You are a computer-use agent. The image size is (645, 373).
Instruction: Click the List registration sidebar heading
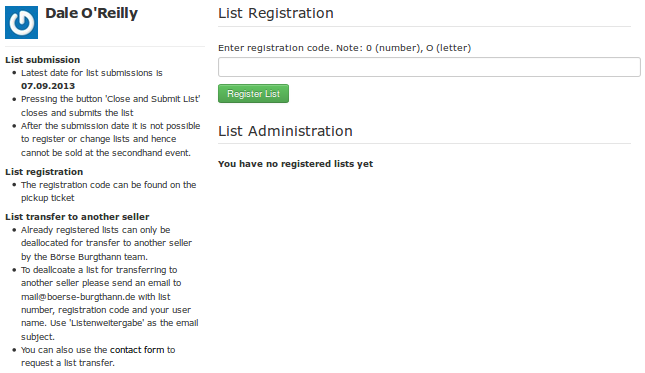(44, 172)
